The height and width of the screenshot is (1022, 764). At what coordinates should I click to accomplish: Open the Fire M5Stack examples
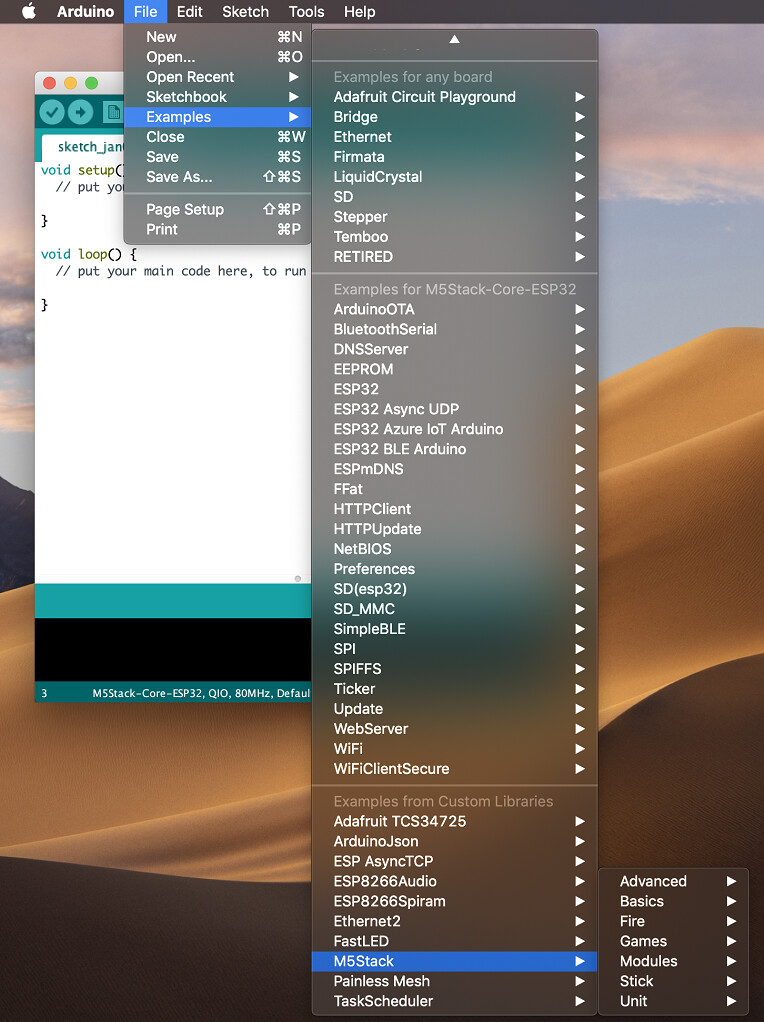coord(673,922)
